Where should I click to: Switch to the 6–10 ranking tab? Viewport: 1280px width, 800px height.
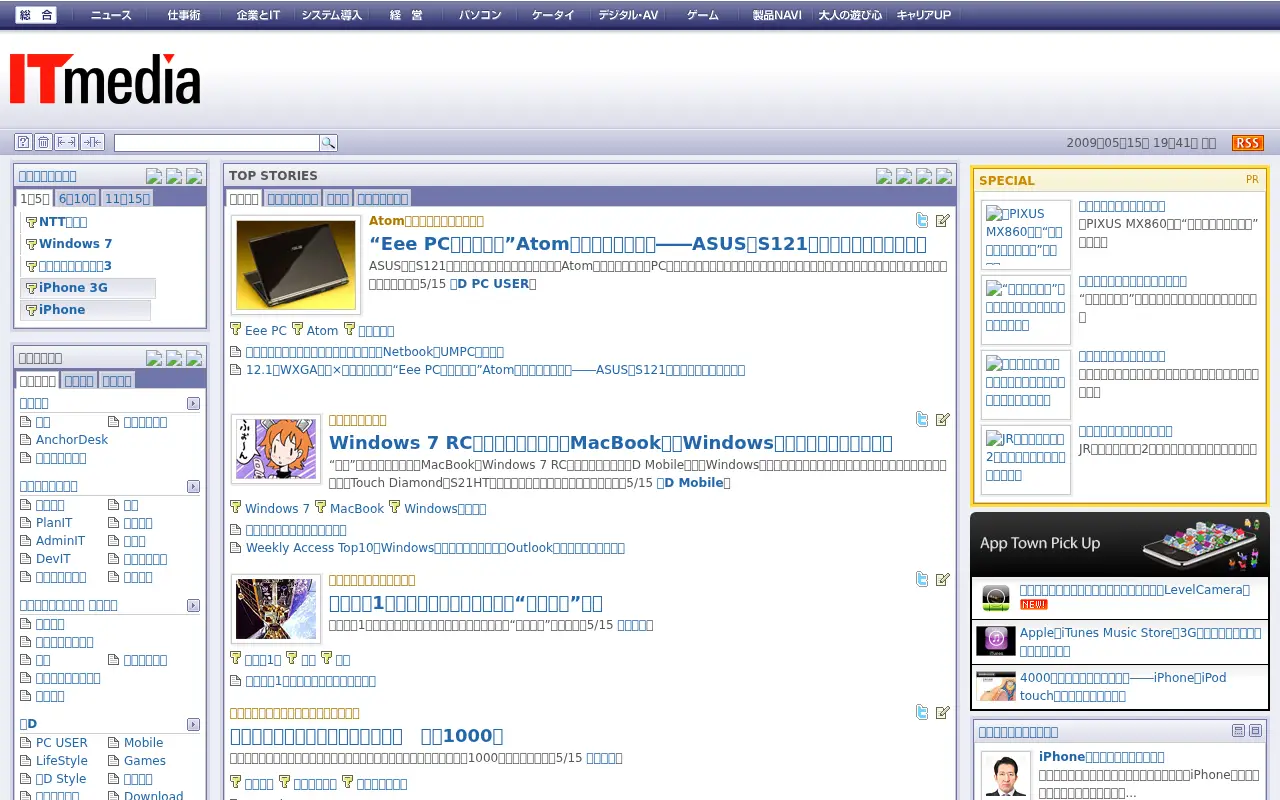click(77, 198)
